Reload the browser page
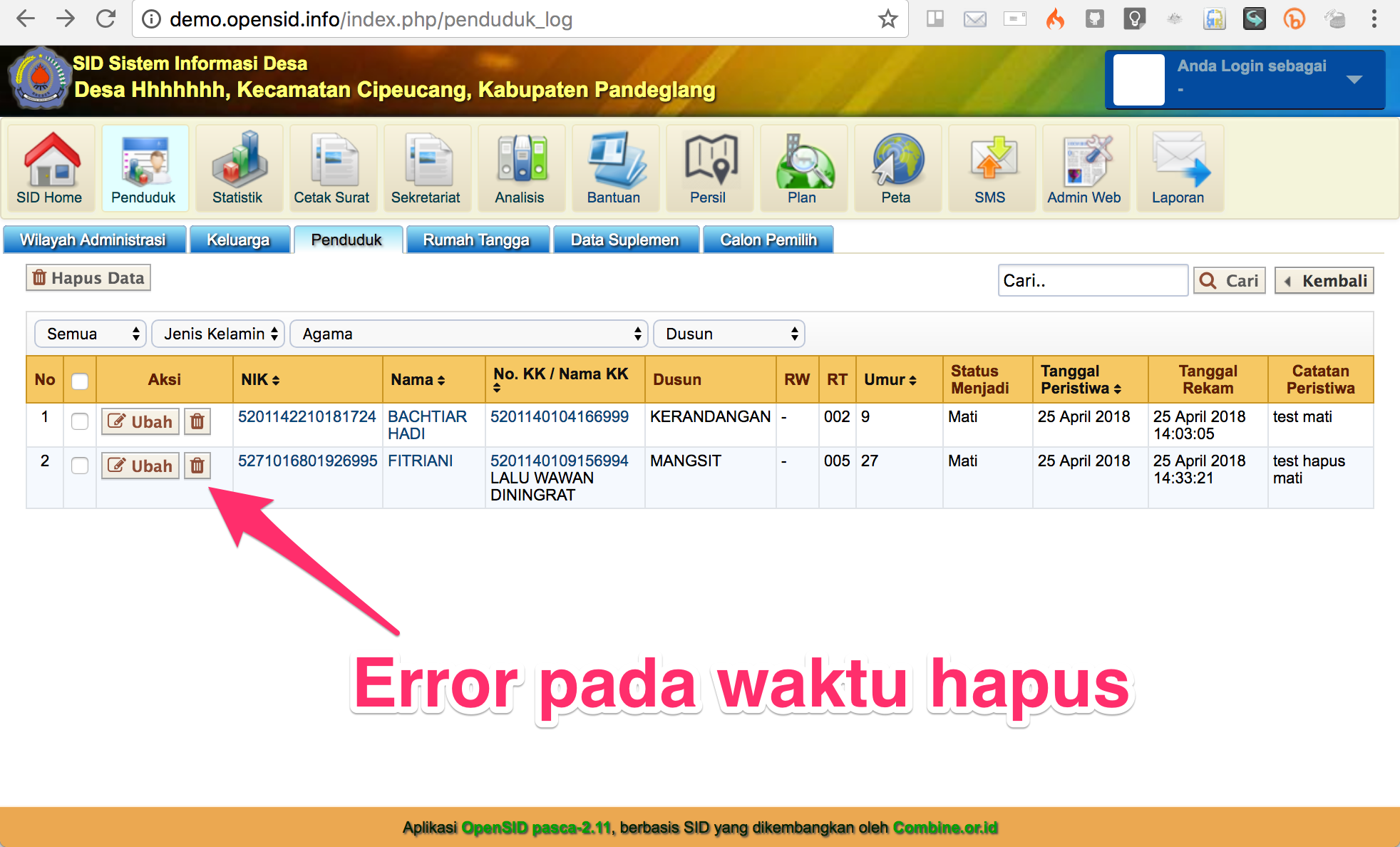The height and width of the screenshot is (847, 1400). [106, 19]
